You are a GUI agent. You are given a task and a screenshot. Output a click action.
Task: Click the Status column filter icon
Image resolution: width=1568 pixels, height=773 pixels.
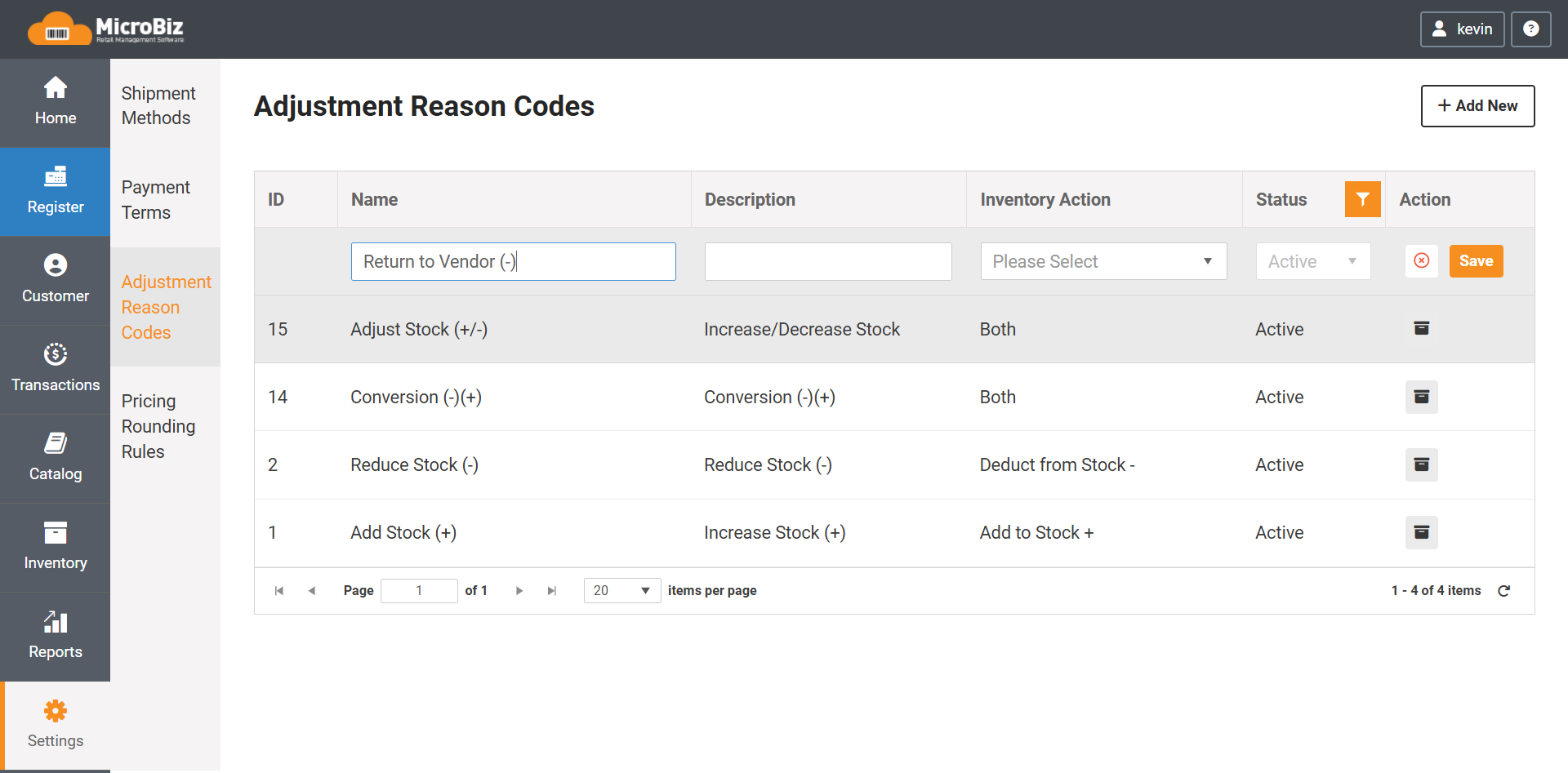(1362, 199)
